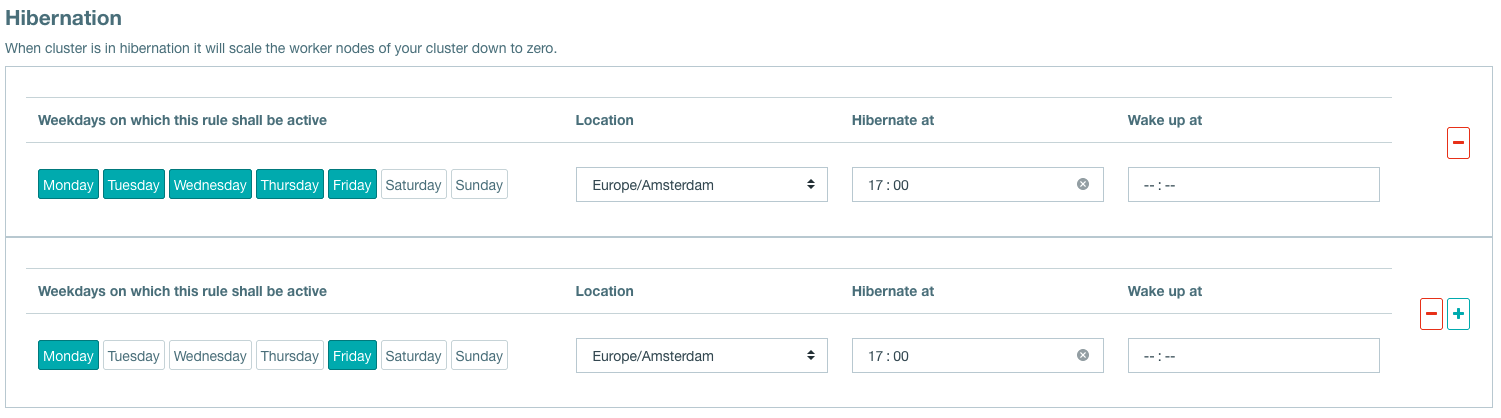Enable Tuesday in the second rule
Image resolution: width=1501 pixels, height=418 pixels.
[134, 356]
